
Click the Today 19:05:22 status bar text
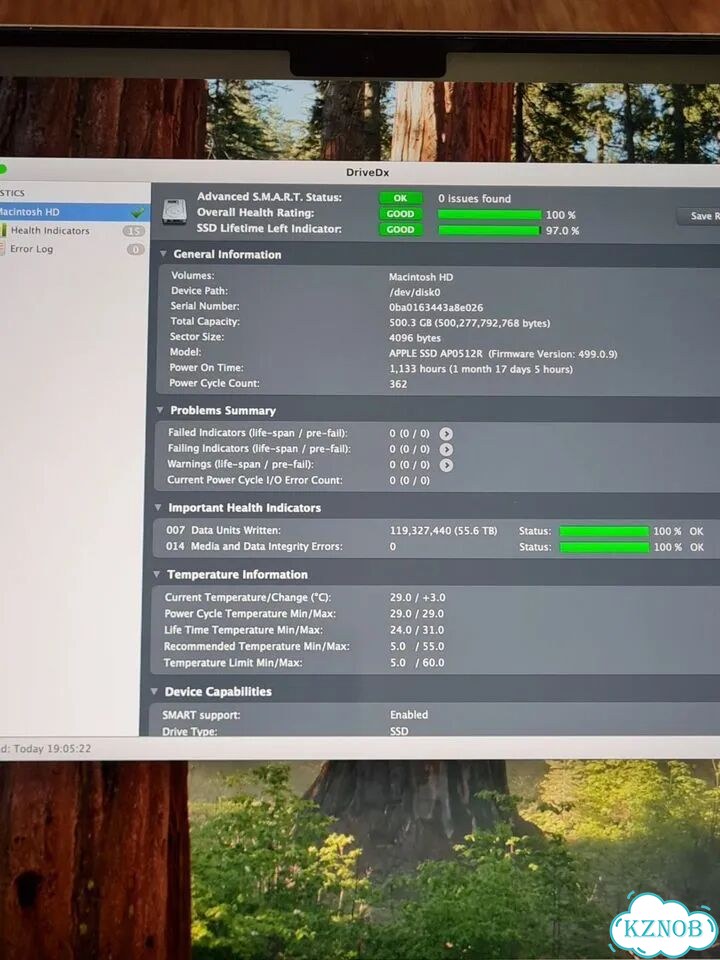tap(52, 749)
